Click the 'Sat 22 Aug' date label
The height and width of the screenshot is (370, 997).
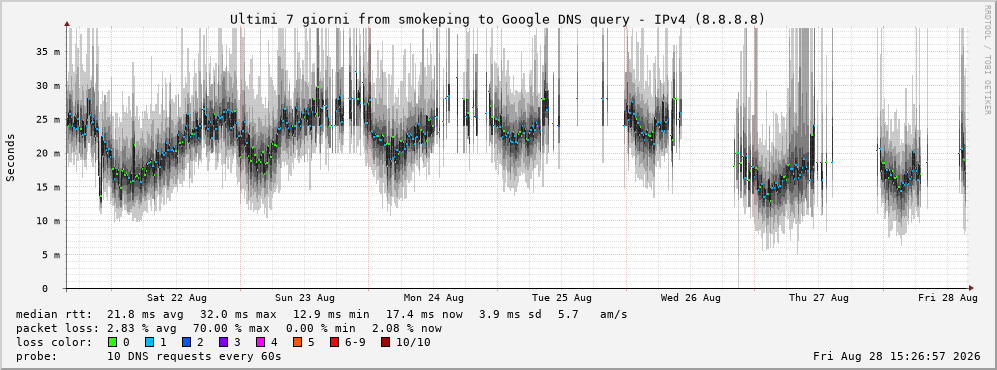[x=177, y=298]
